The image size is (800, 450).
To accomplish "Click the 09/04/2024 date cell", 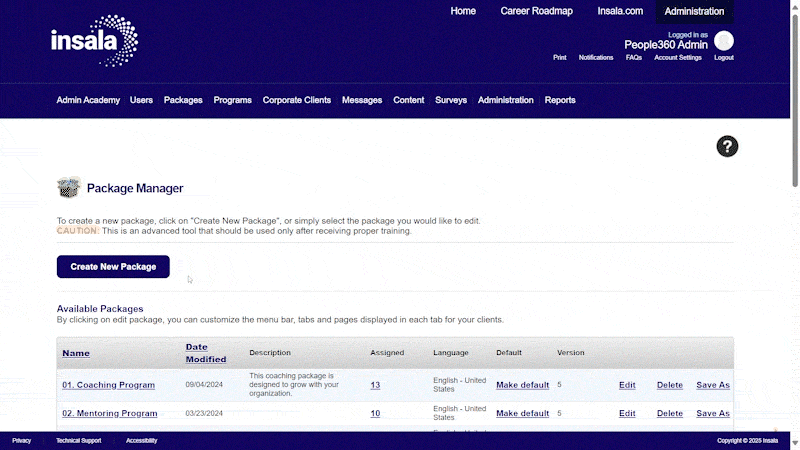I will (x=204, y=385).
